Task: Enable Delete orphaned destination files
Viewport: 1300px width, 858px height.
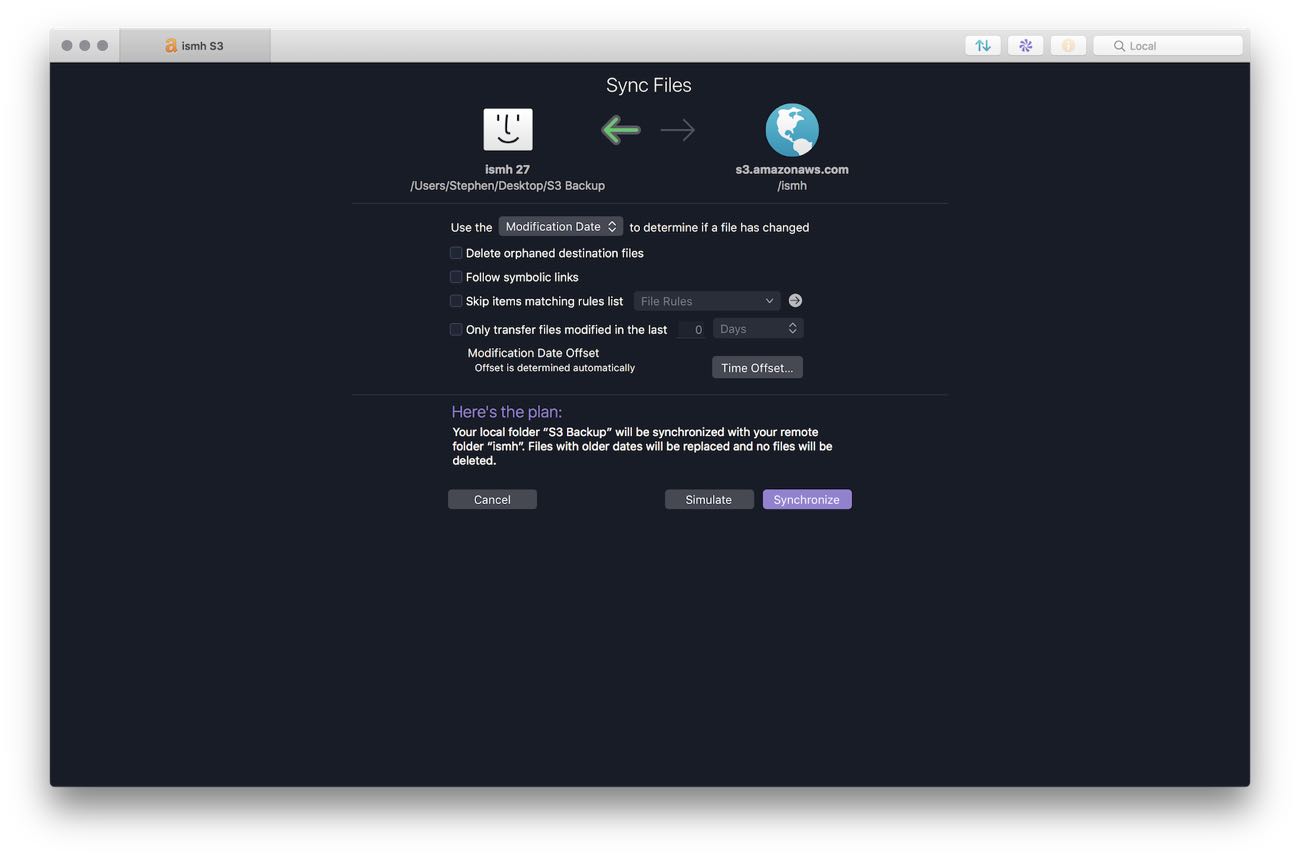Action: pos(456,253)
